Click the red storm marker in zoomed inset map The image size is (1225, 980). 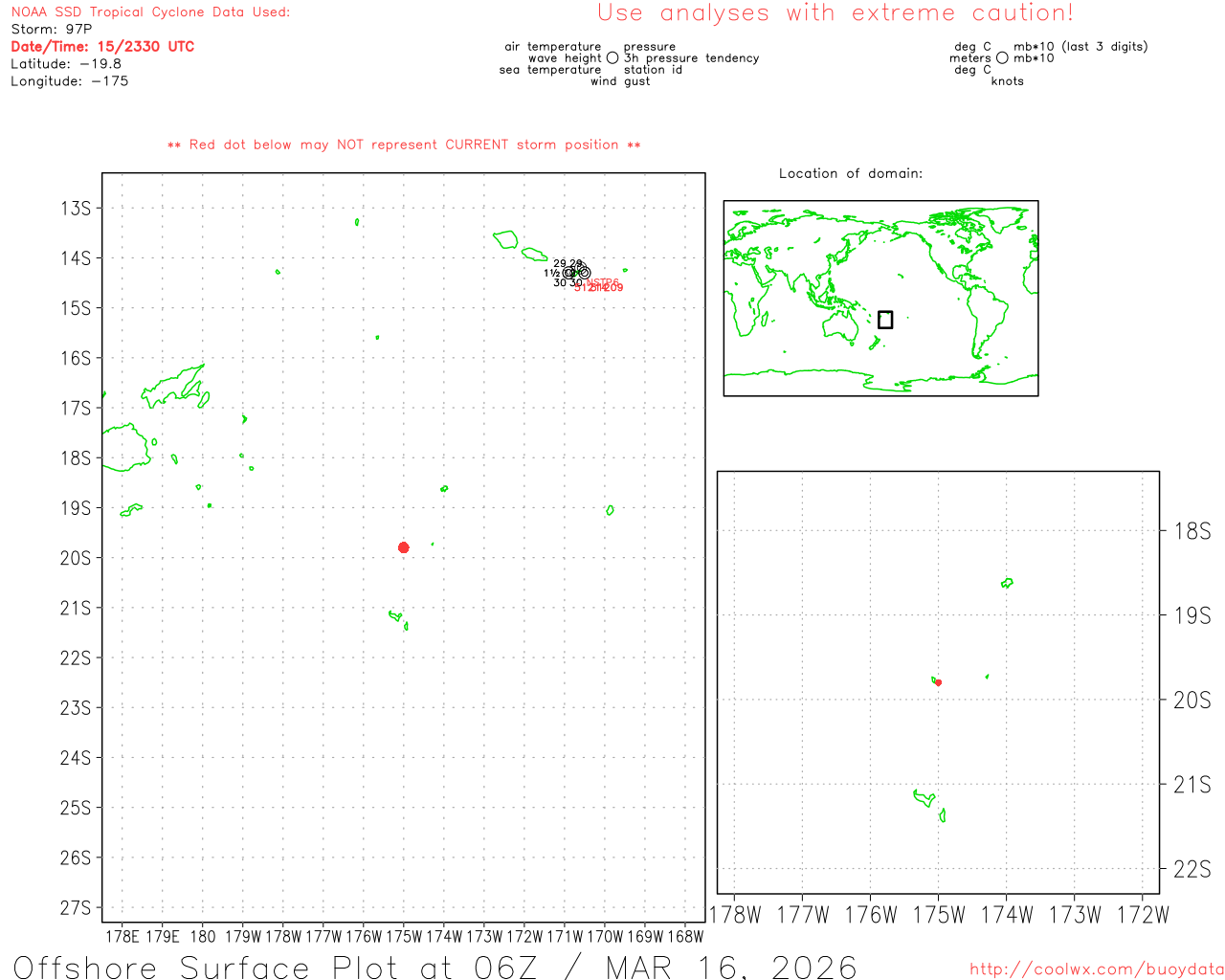coord(938,682)
